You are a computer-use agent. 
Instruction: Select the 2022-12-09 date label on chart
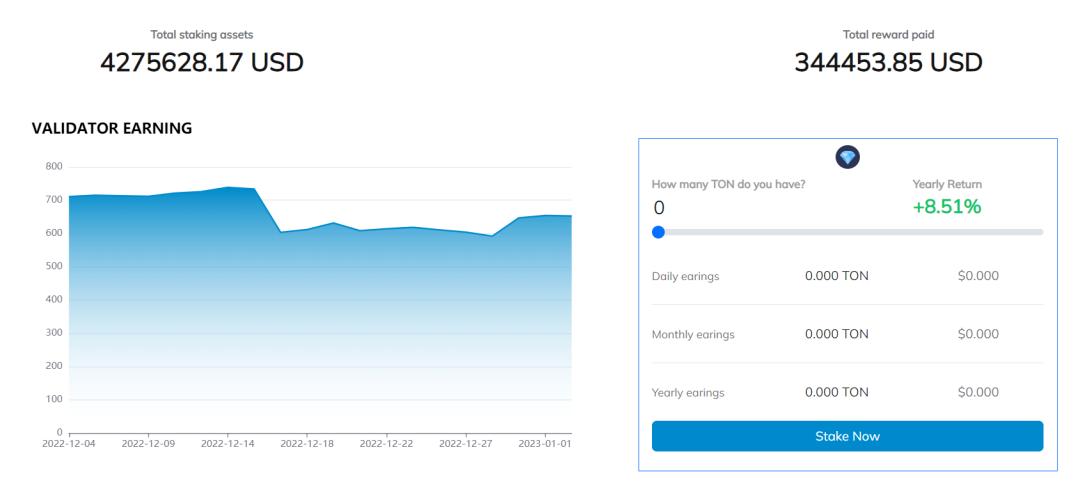point(148,443)
